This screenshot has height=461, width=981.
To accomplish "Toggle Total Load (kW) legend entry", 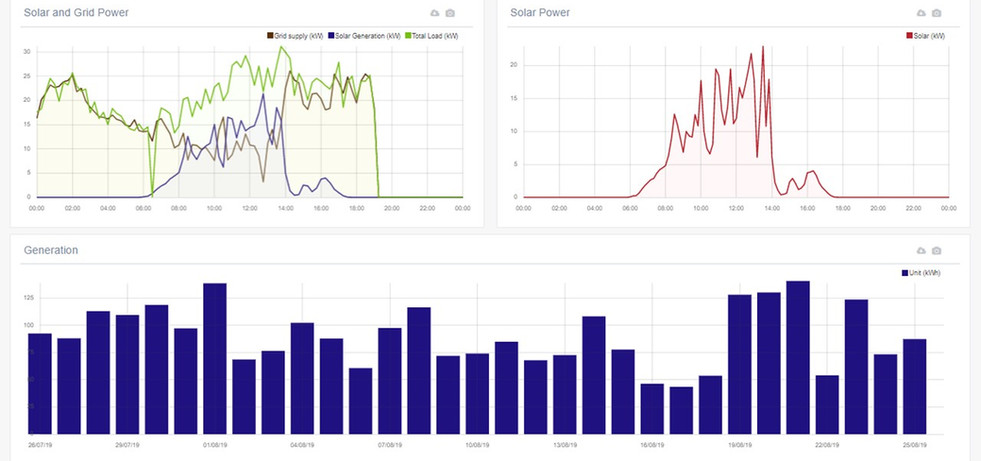I will 433,36.
